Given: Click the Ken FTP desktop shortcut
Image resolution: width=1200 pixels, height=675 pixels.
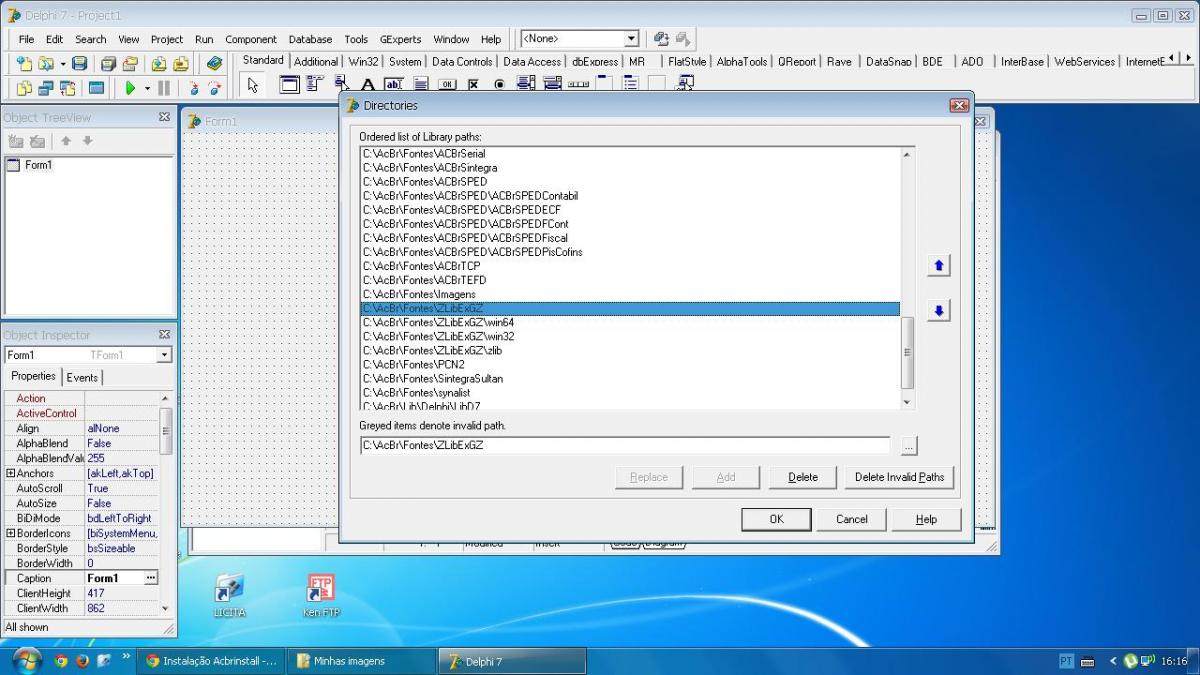Looking at the screenshot, I should click(320, 595).
